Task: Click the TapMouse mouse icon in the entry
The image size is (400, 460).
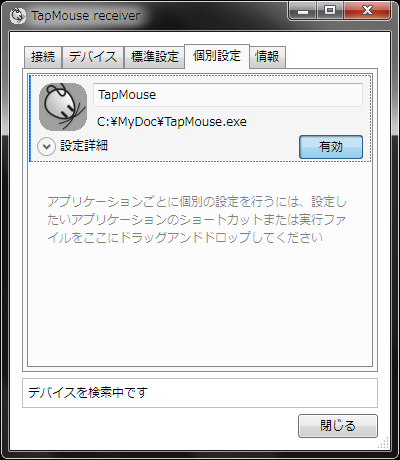Action: click(x=63, y=107)
